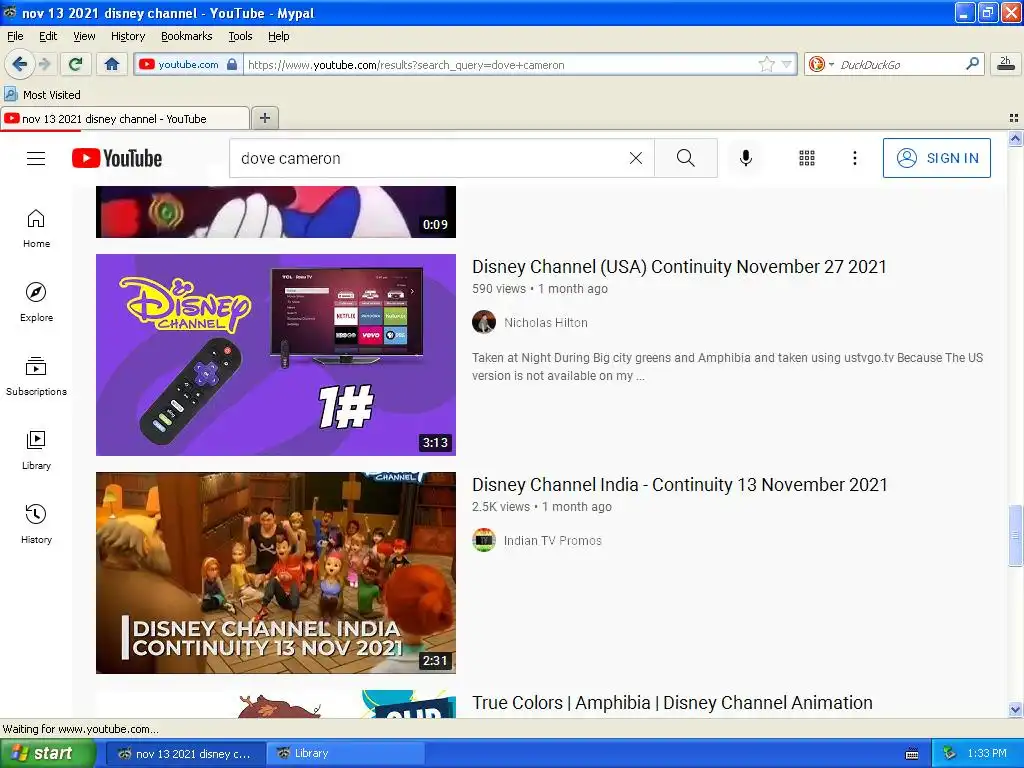Go to the browser Home page icon
This screenshot has width=1024, height=768.
click(112, 64)
